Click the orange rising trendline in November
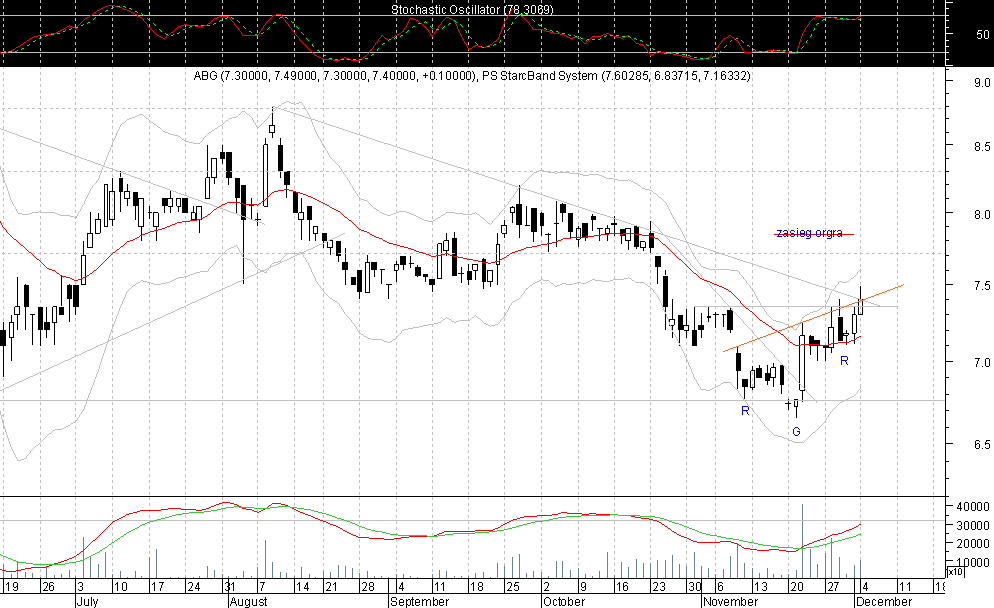Screen dimensions: 994x608 pos(813,318)
